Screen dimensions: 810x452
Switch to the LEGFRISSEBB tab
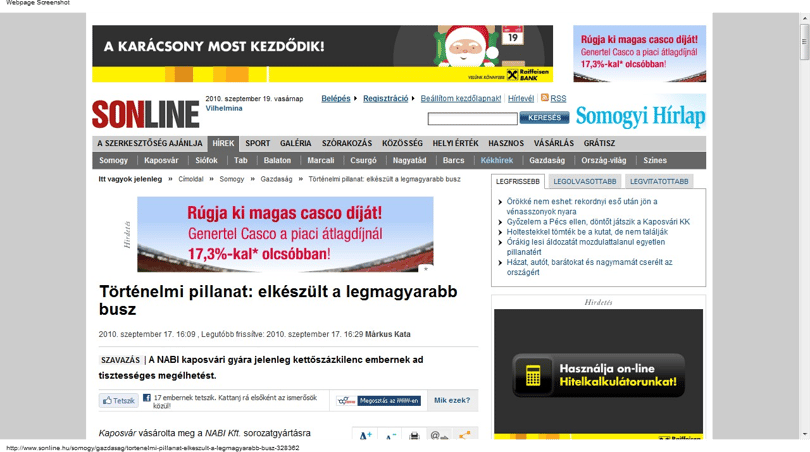click(518, 182)
